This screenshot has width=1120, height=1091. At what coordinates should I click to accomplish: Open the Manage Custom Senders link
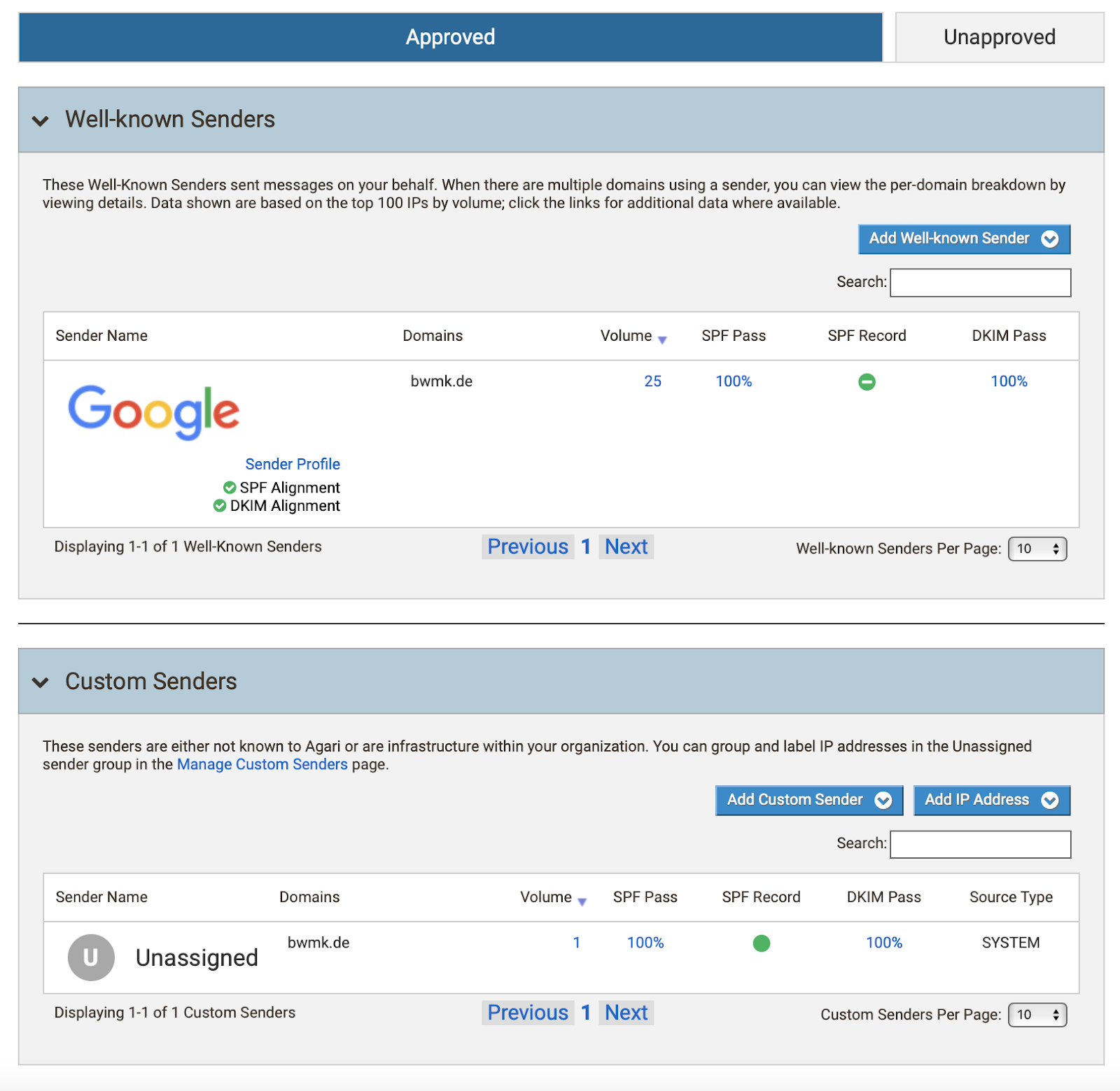coord(262,764)
